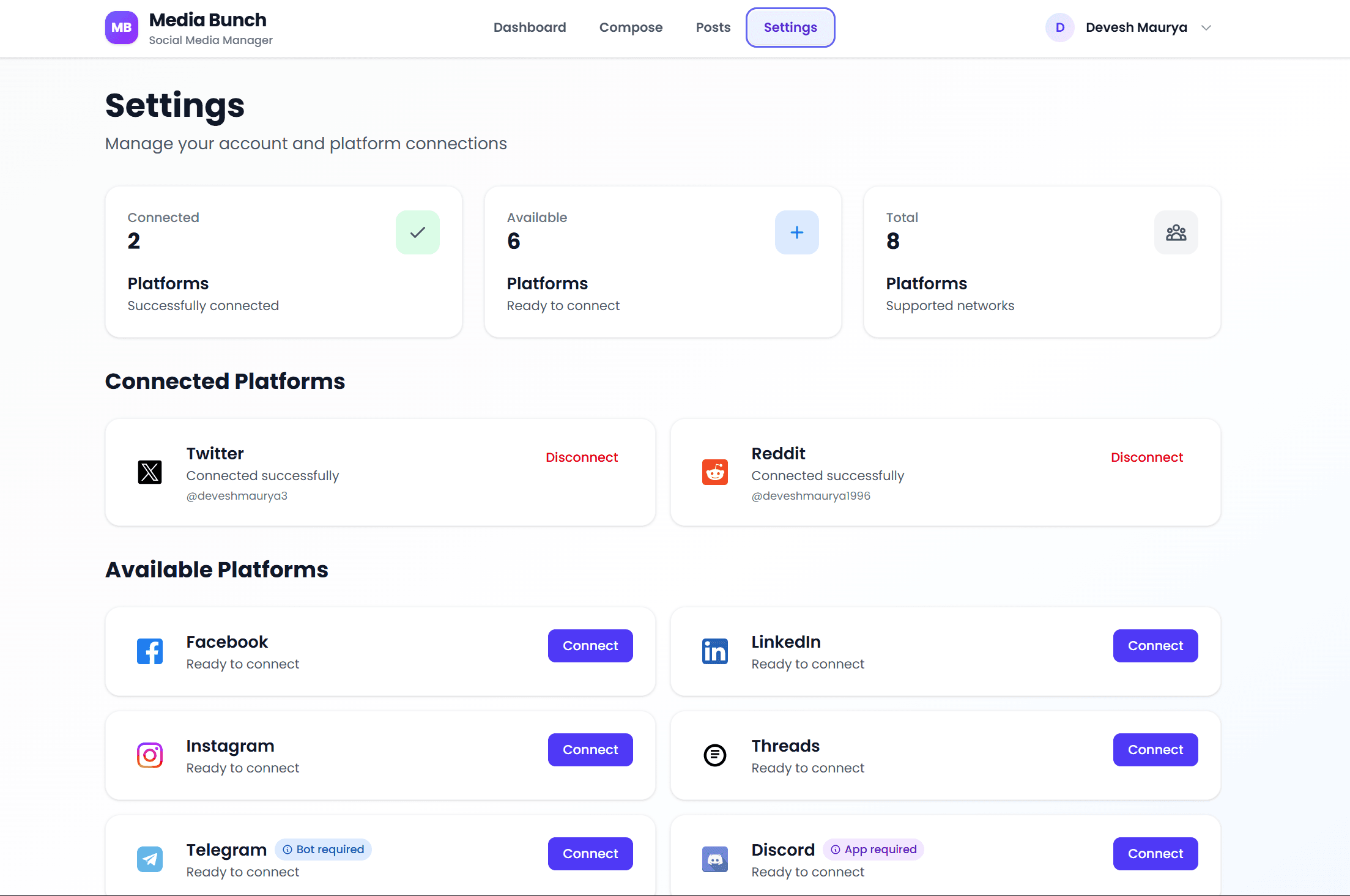The image size is (1350, 896).
Task: Click the Twitter X logo icon
Action: pos(150,472)
